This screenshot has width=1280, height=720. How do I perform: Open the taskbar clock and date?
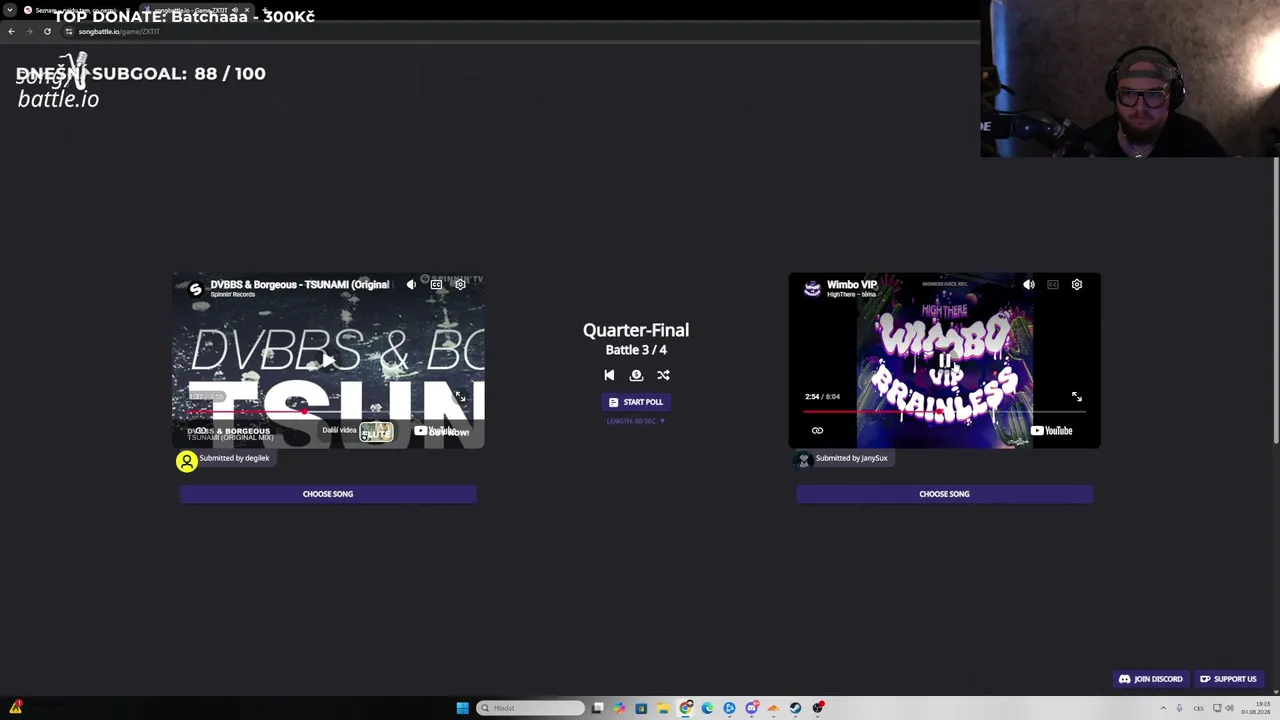click(1255, 708)
